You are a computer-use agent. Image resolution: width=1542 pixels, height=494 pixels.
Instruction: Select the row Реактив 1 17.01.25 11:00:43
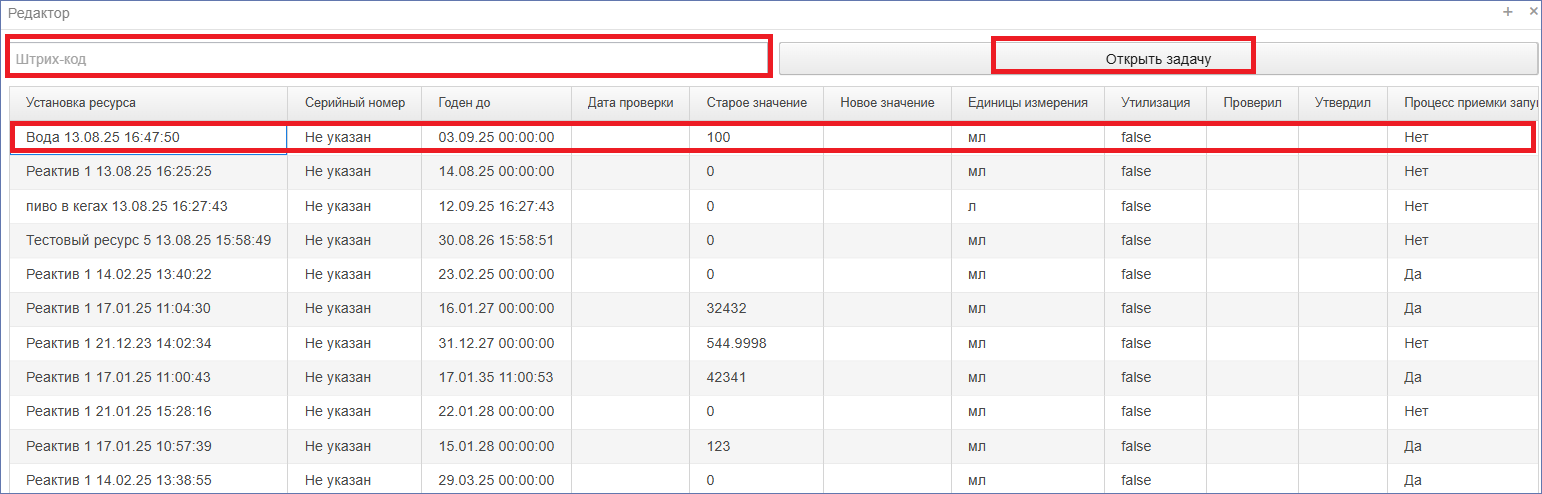774,377
